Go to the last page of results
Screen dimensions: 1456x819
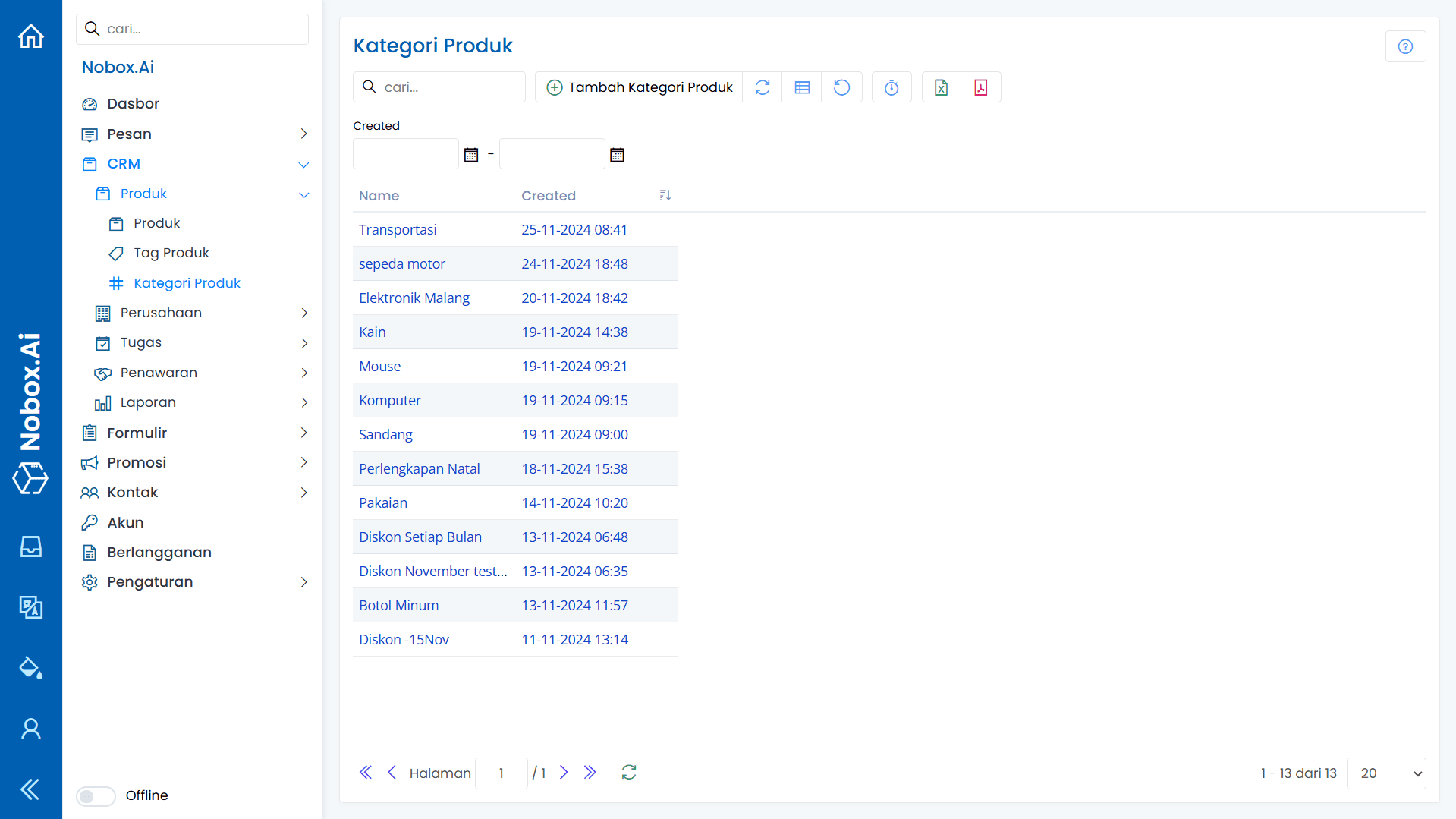tap(590, 773)
